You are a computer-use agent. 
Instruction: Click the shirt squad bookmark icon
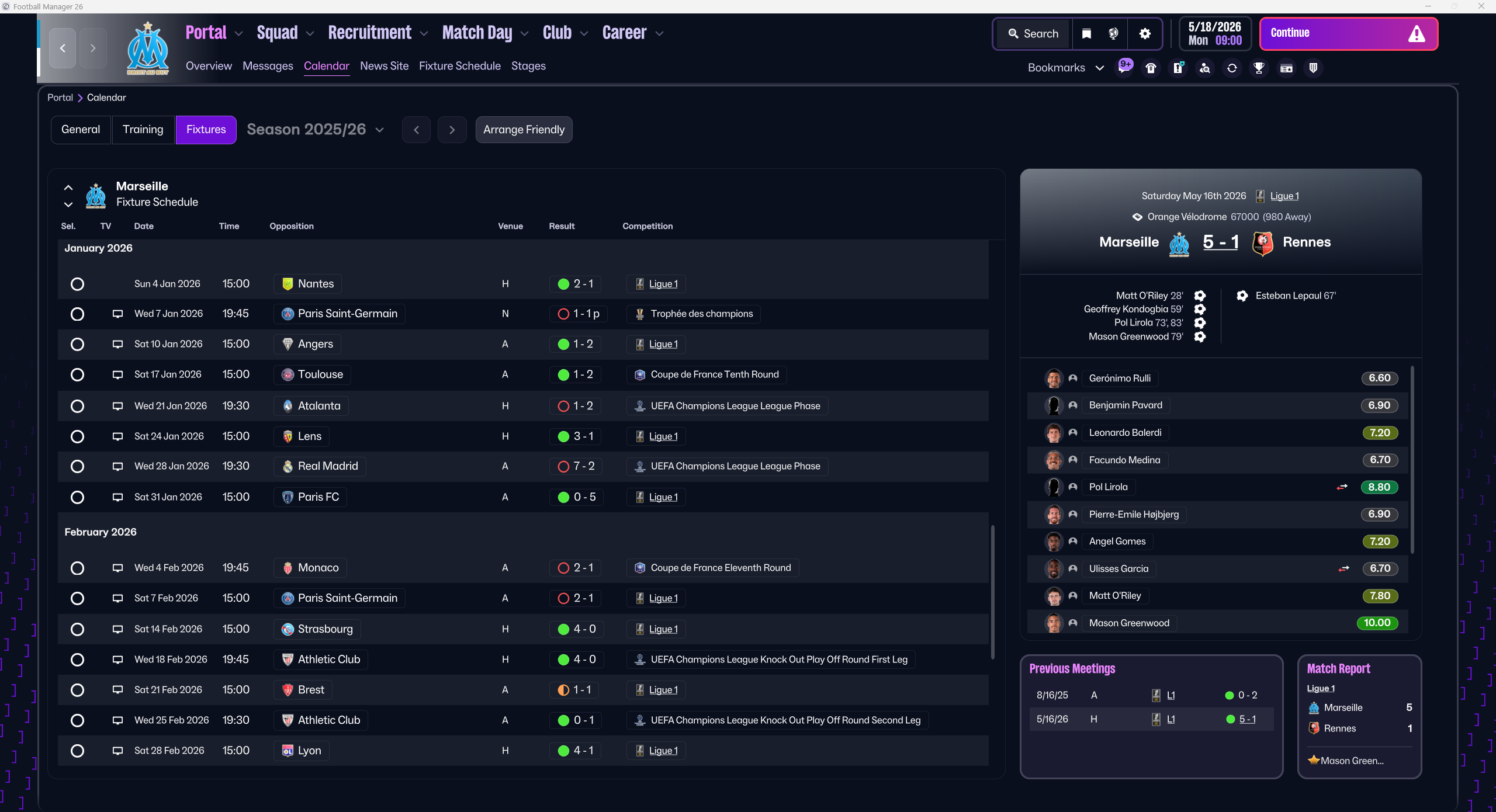[1151, 68]
